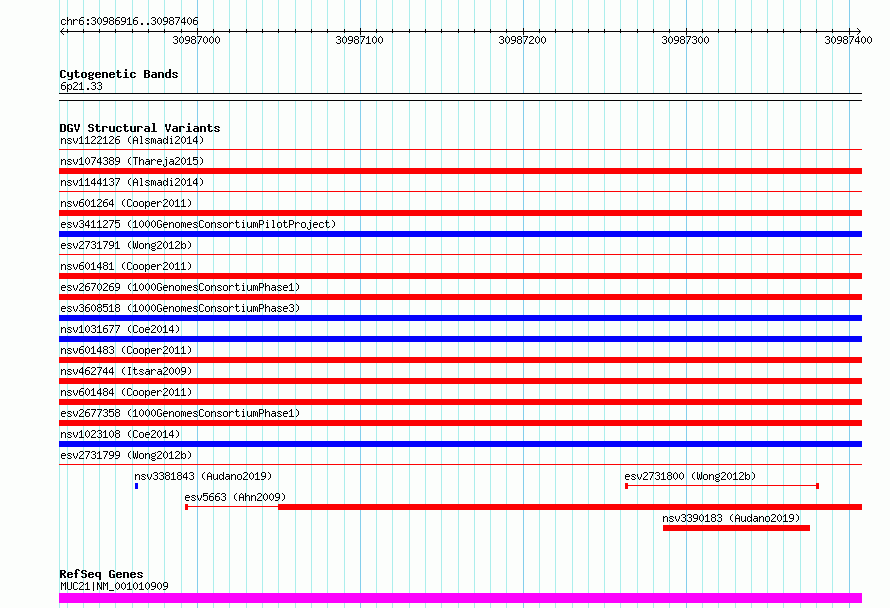Open variant nsv1074389 (Thareja2015)

132,161
